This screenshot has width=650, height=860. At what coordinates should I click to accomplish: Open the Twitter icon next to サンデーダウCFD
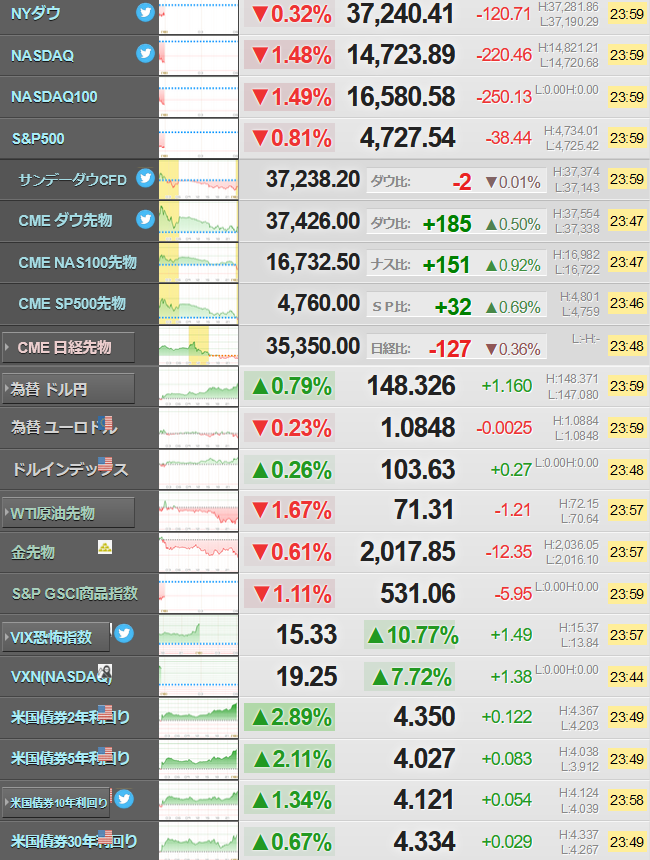tap(145, 178)
